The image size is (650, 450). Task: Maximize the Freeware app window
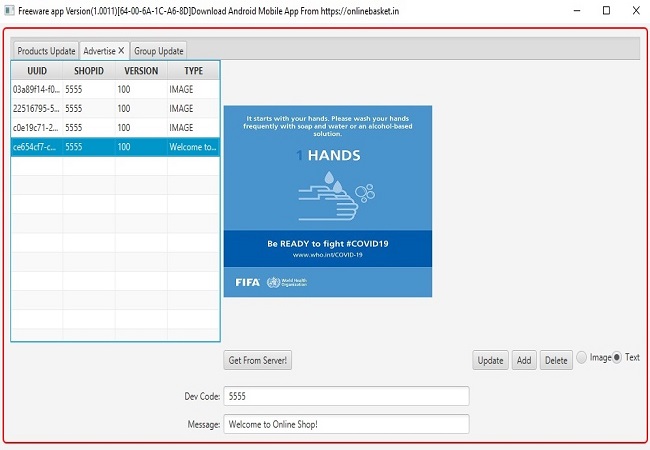coord(606,11)
